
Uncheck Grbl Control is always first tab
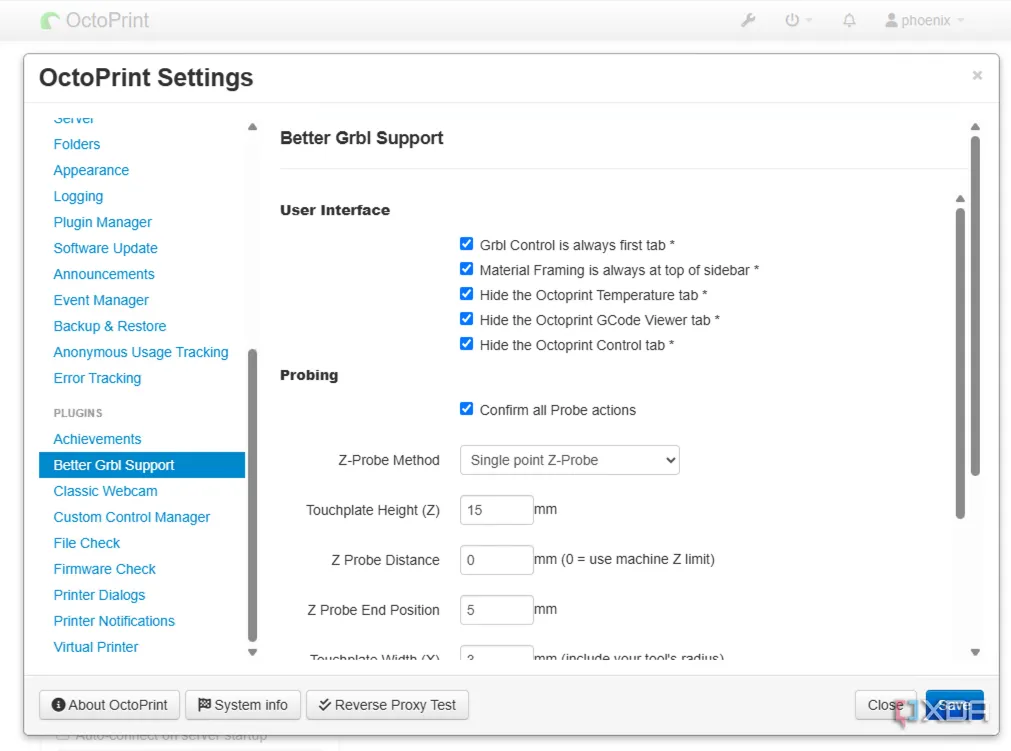point(466,244)
